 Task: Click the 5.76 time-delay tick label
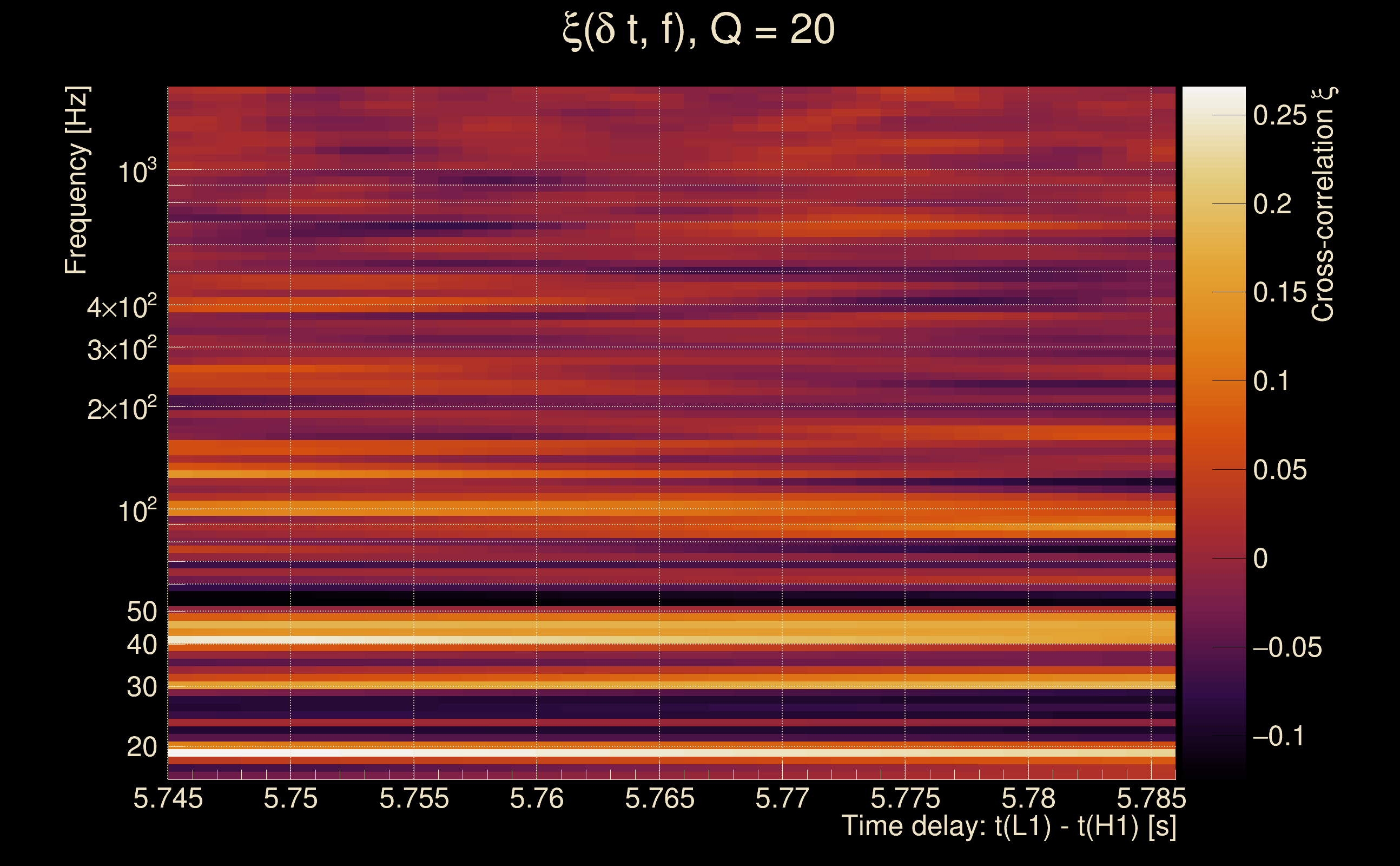[536, 798]
